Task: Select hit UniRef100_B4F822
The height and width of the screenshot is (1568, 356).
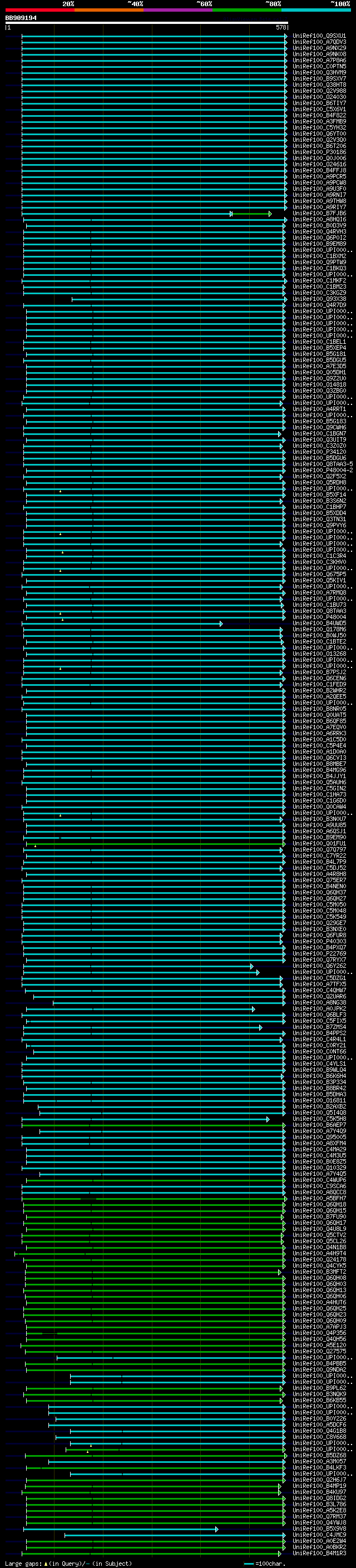Action: 319,116
